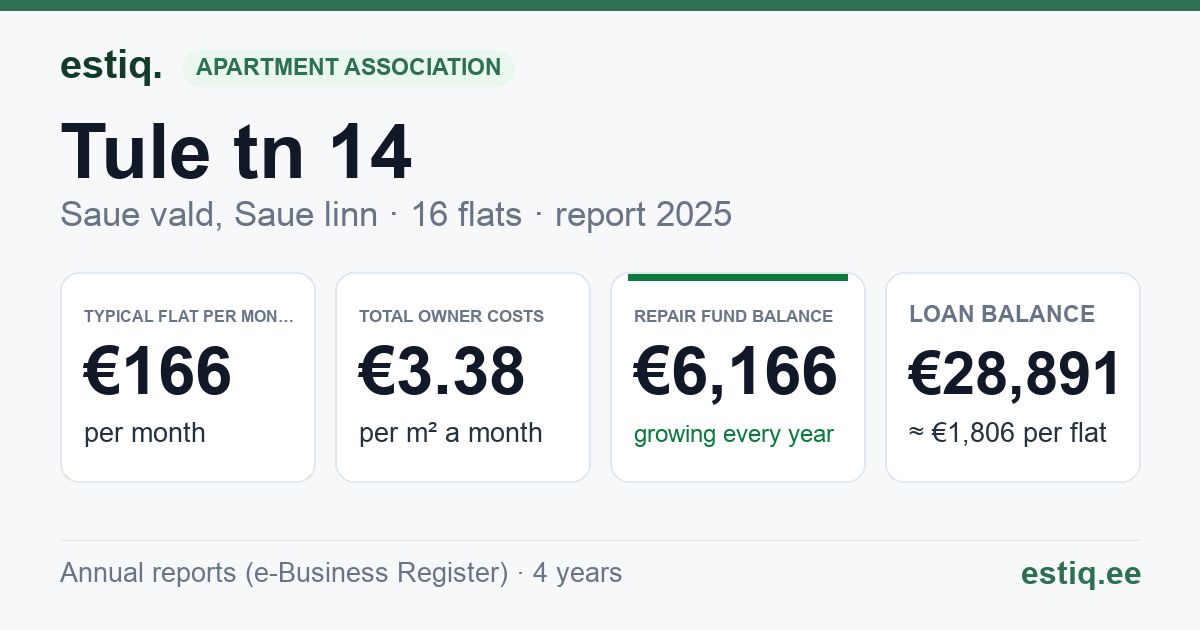
Task: Click the 'per month' caption under €166
Action: coord(145,433)
